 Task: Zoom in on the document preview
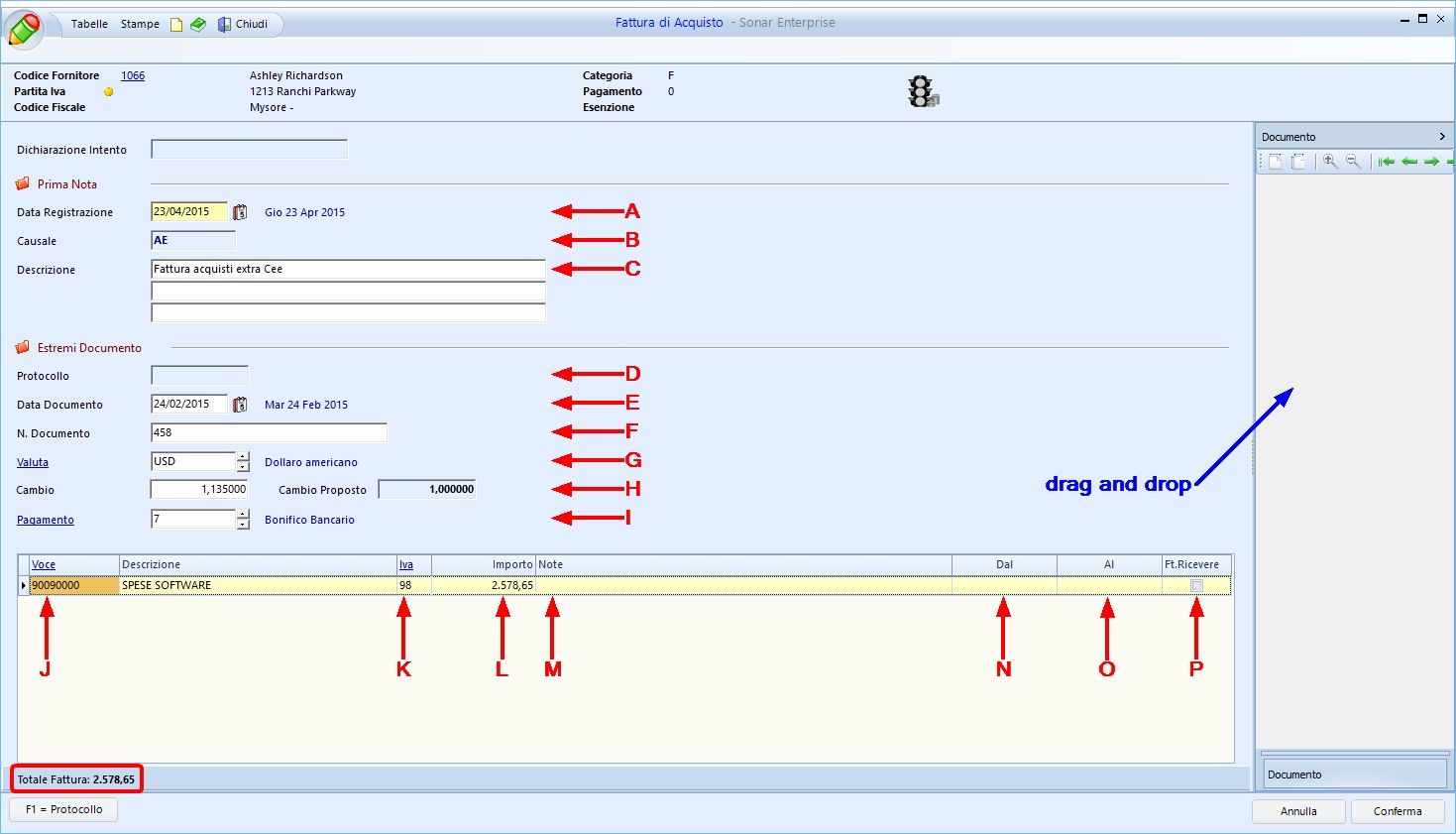[x=1330, y=162]
